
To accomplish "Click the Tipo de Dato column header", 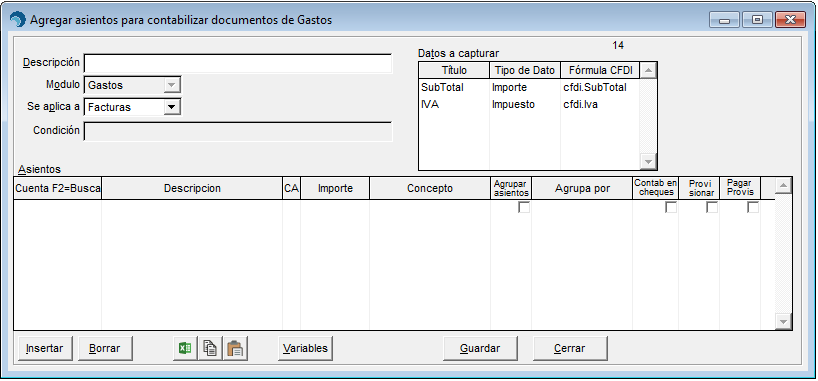I will click(525, 70).
